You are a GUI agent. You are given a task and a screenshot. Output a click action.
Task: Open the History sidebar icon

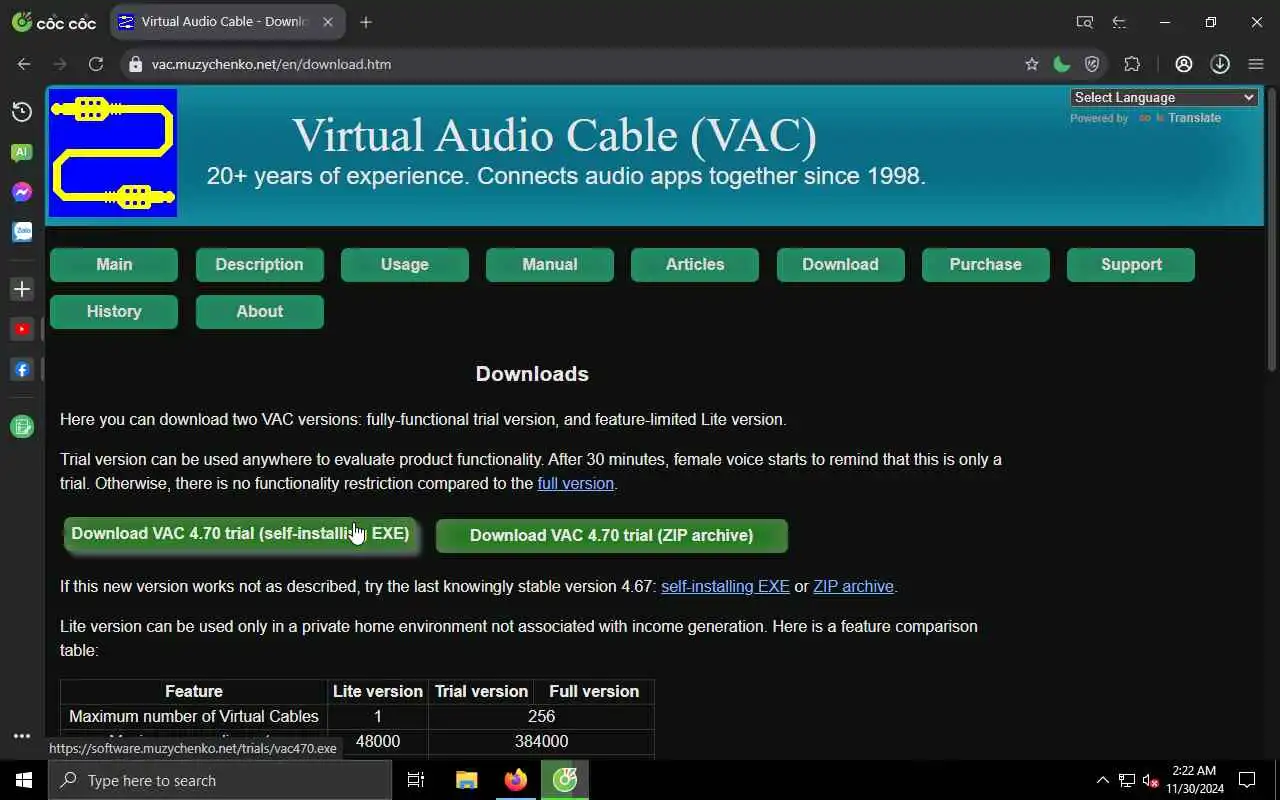click(x=22, y=112)
